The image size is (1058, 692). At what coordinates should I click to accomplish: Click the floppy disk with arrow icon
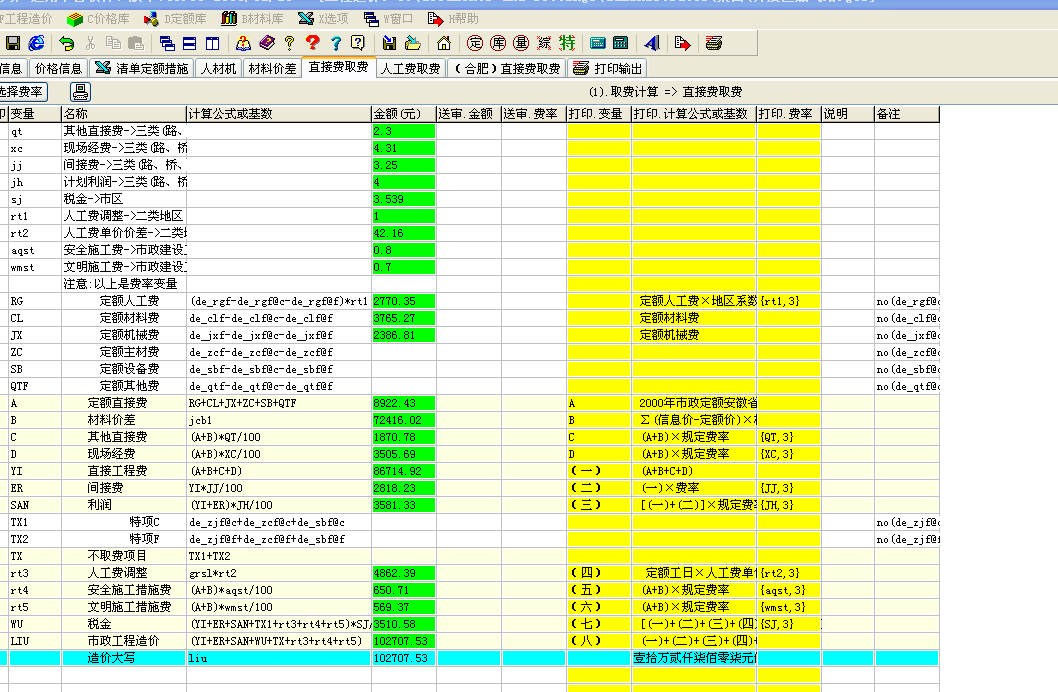click(389, 43)
